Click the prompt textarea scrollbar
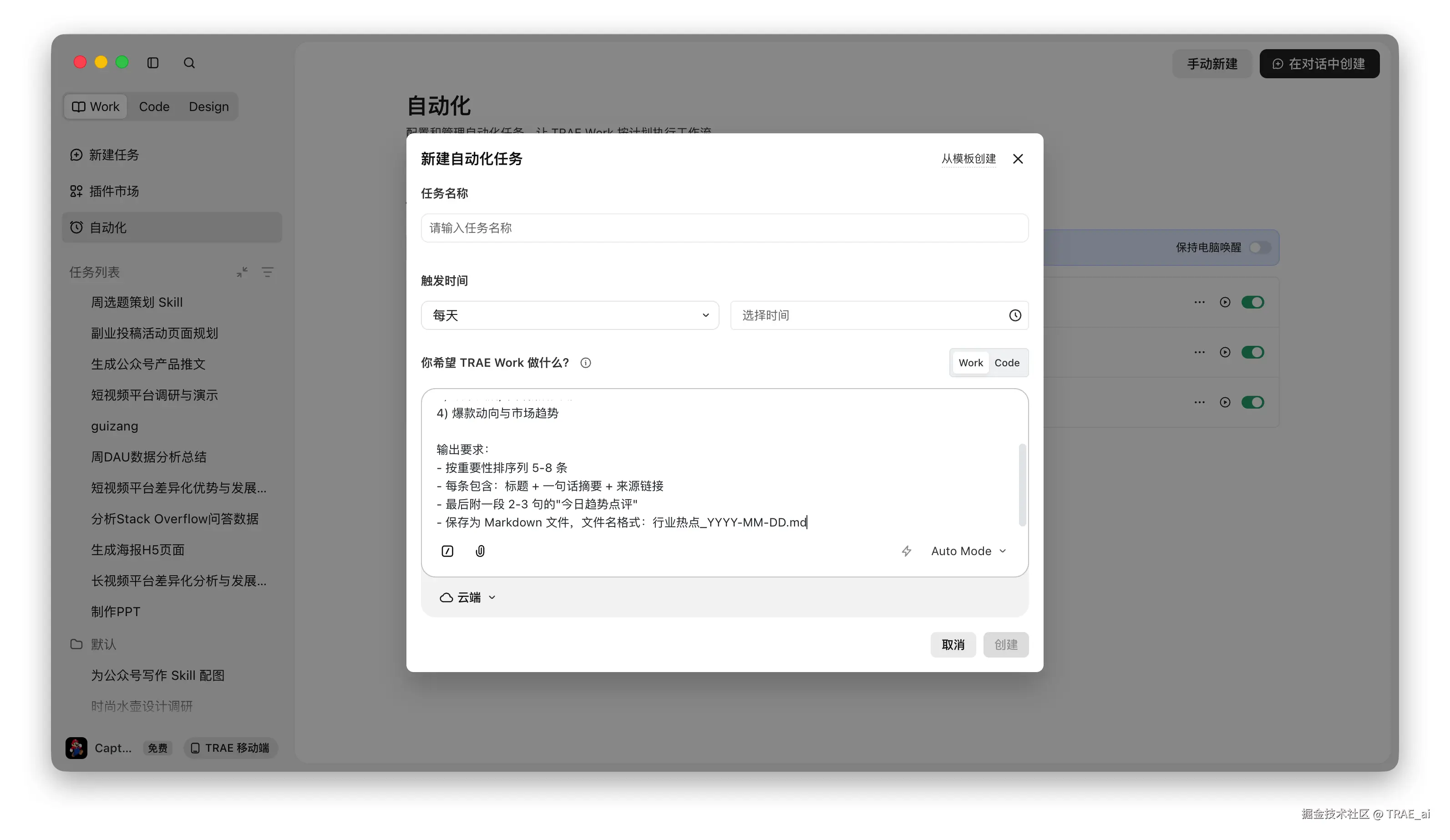Image resolution: width=1450 pixels, height=840 pixels. (x=1022, y=485)
